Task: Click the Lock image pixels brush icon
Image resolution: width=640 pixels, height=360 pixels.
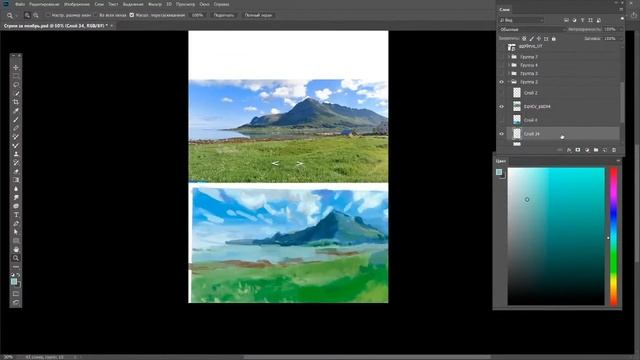Action: tap(531, 38)
